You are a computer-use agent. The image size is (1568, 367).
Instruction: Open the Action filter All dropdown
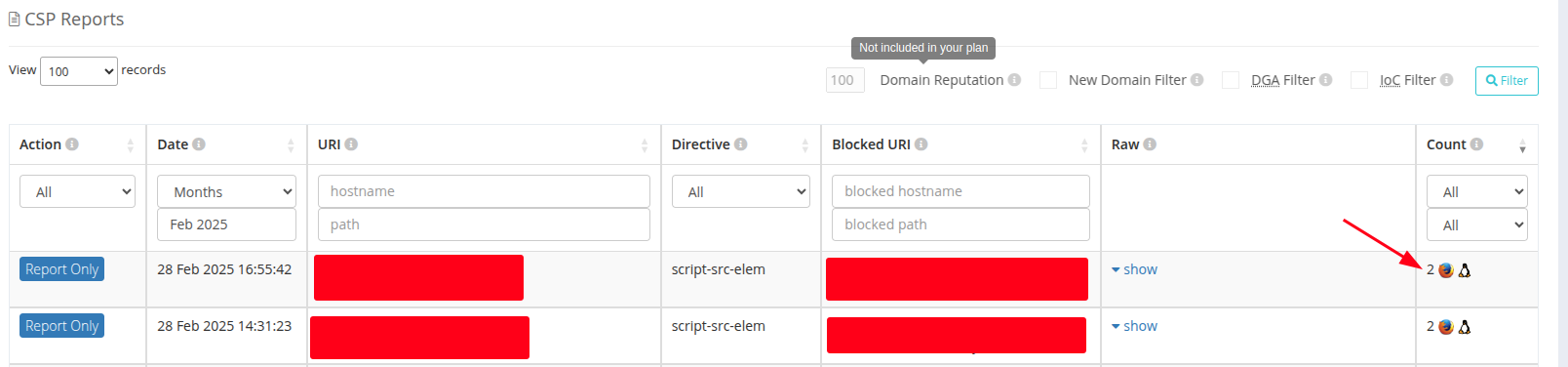pos(77,191)
